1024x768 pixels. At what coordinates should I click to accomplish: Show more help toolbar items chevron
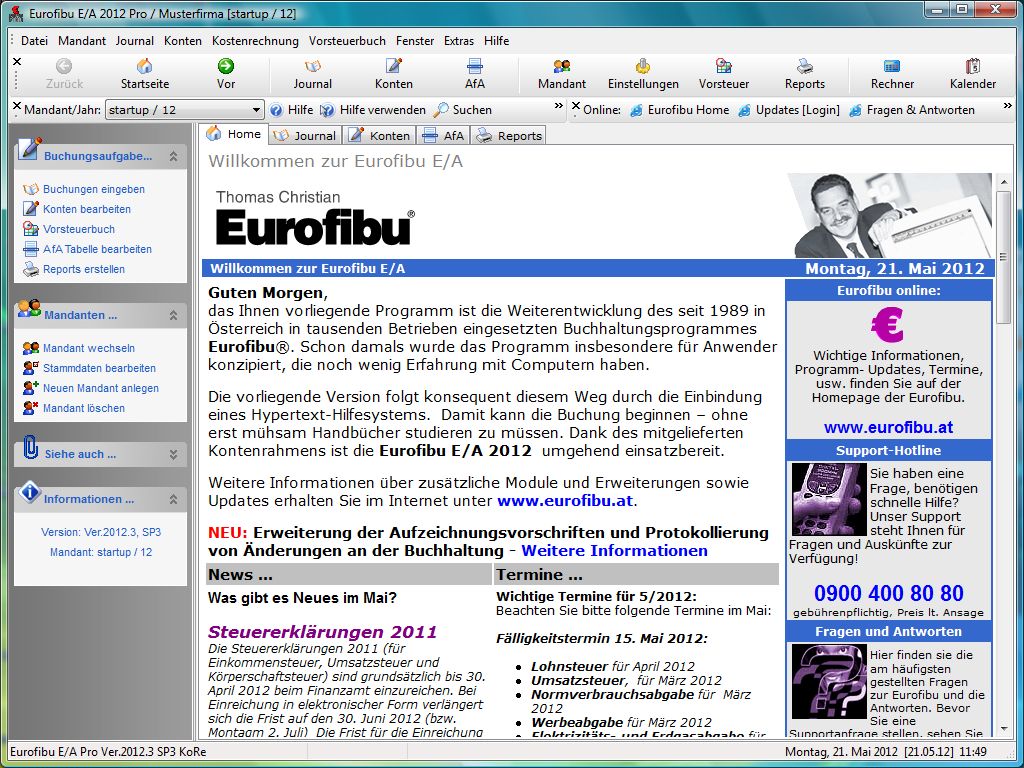pos(558,106)
